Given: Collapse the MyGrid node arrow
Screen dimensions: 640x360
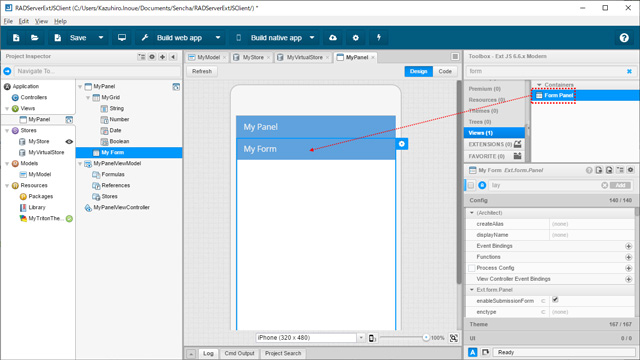Looking at the screenshot, I should (88, 98).
